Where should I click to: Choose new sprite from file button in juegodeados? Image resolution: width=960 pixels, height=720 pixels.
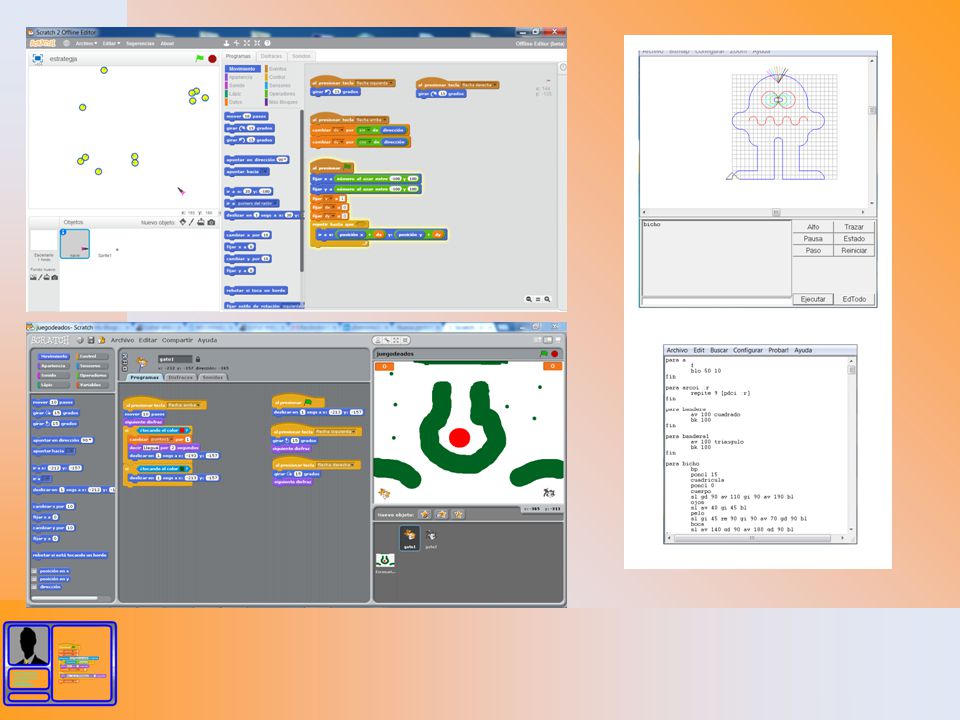441,514
